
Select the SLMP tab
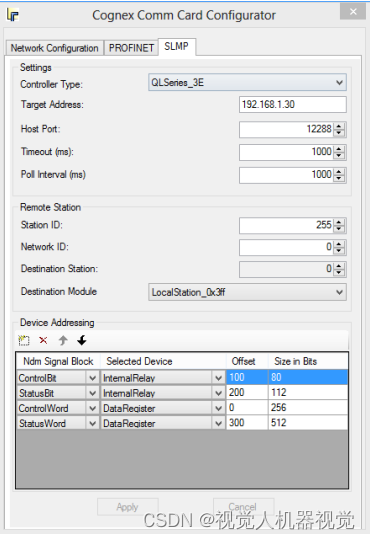coord(176,46)
